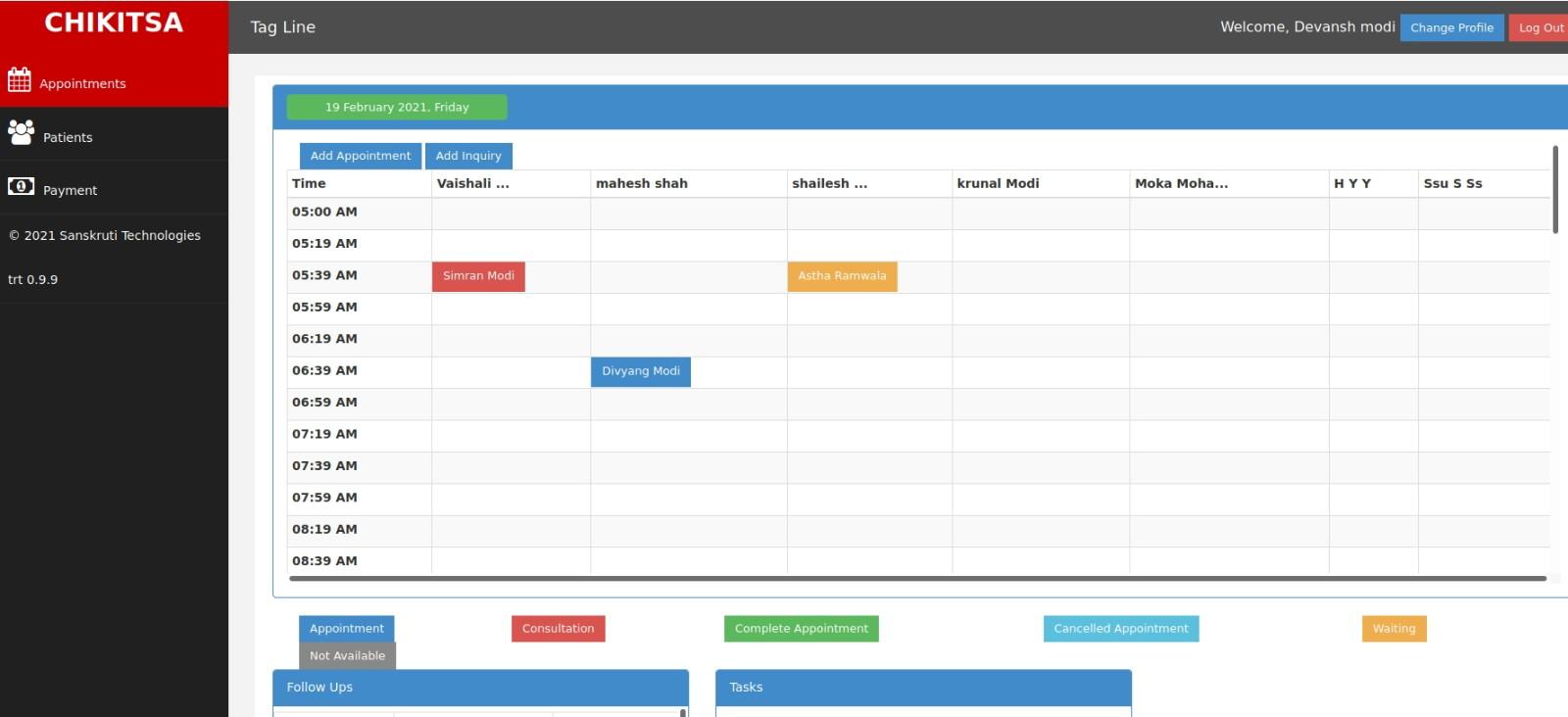Screen dimensions: 1568x717
Task: Click the cyan Cancelled Appointment legend swatch
Action: click(1121, 629)
